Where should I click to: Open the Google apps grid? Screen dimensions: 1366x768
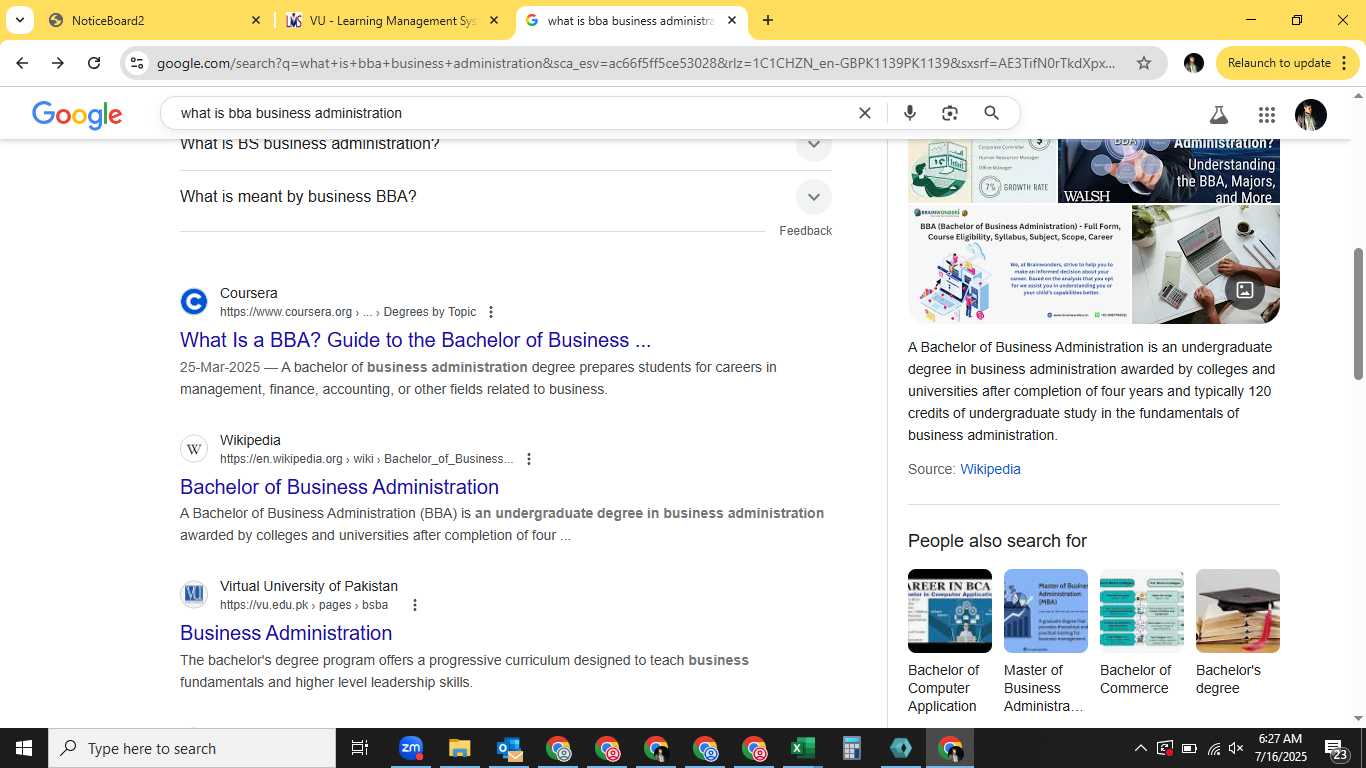pos(1267,114)
